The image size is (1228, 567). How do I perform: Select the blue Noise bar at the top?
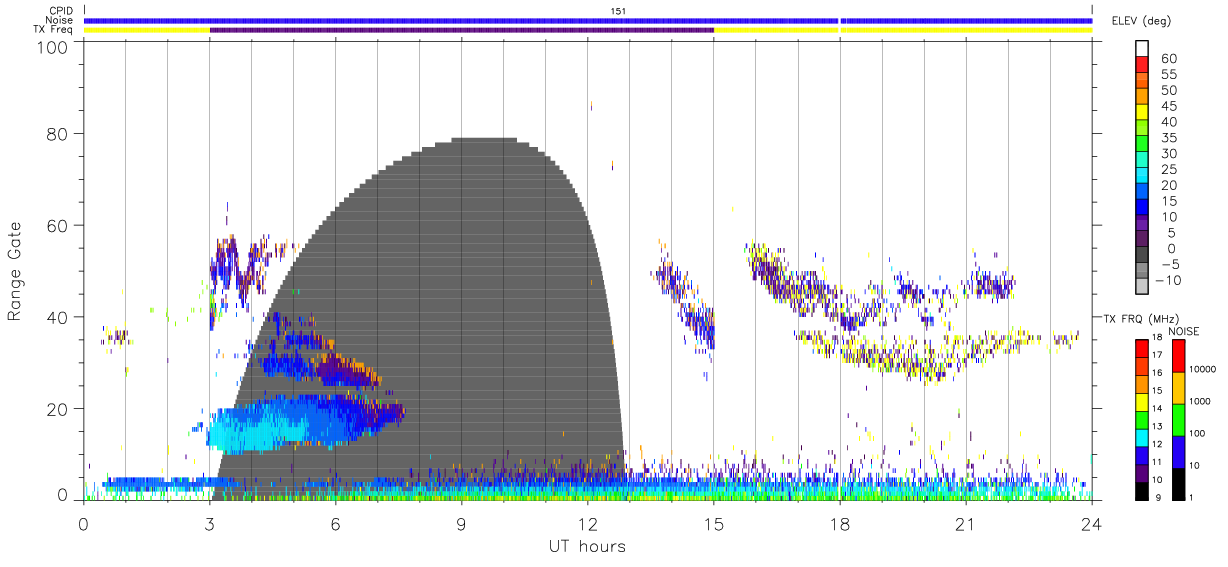[588, 20]
